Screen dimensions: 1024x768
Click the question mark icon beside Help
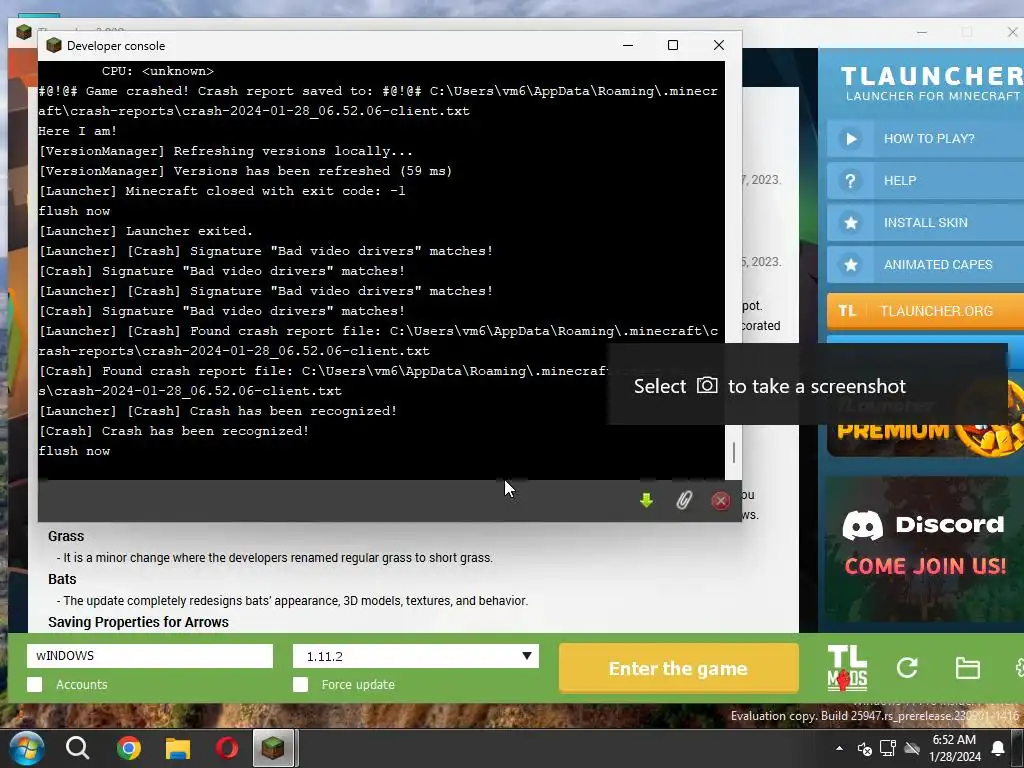tap(850, 181)
